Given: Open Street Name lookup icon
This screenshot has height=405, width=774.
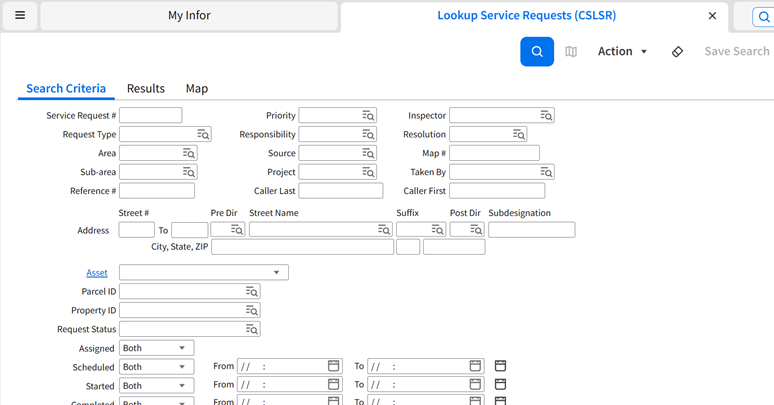Looking at the screenshot, I should pyautogui.click(x=384, y=230).
